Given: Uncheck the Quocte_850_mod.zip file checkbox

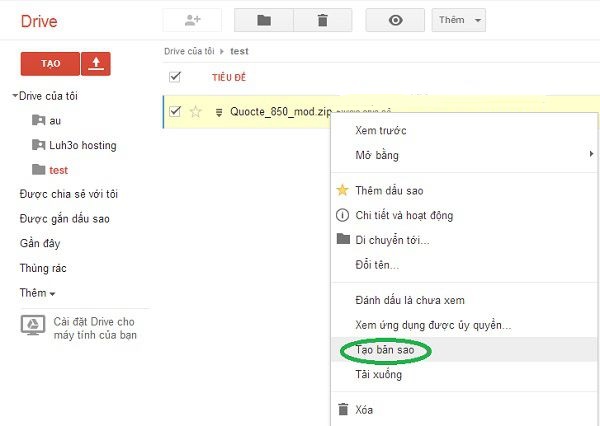Looking at the screenshot, I should 175,111.
